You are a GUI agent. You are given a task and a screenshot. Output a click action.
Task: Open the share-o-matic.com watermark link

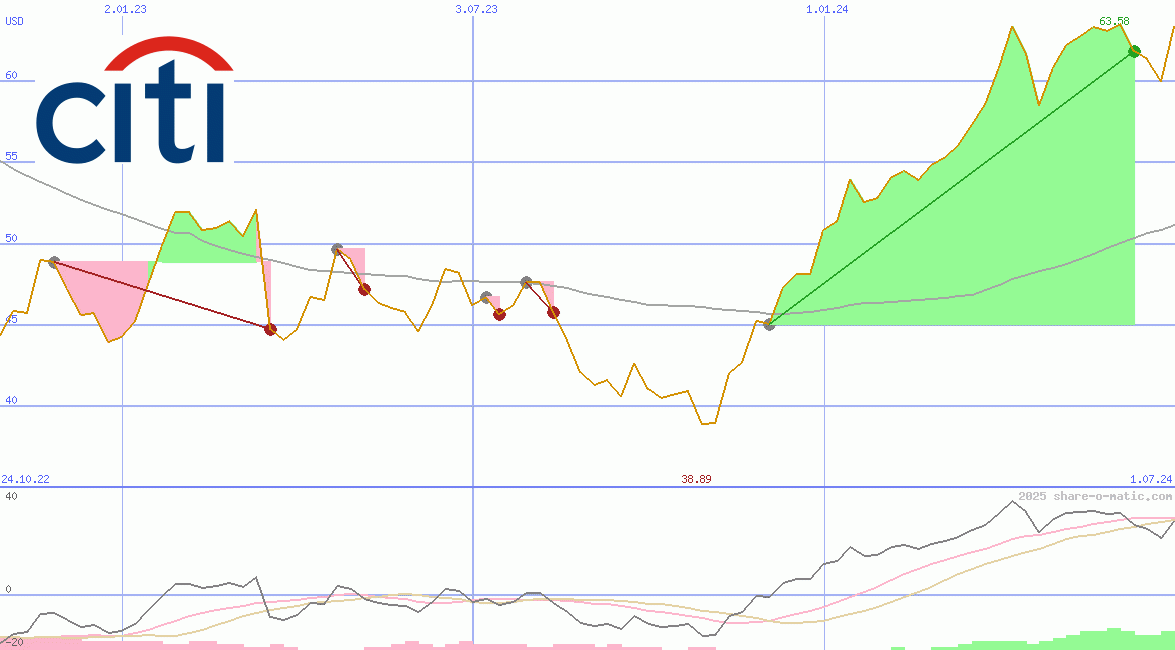(1095, 496)
